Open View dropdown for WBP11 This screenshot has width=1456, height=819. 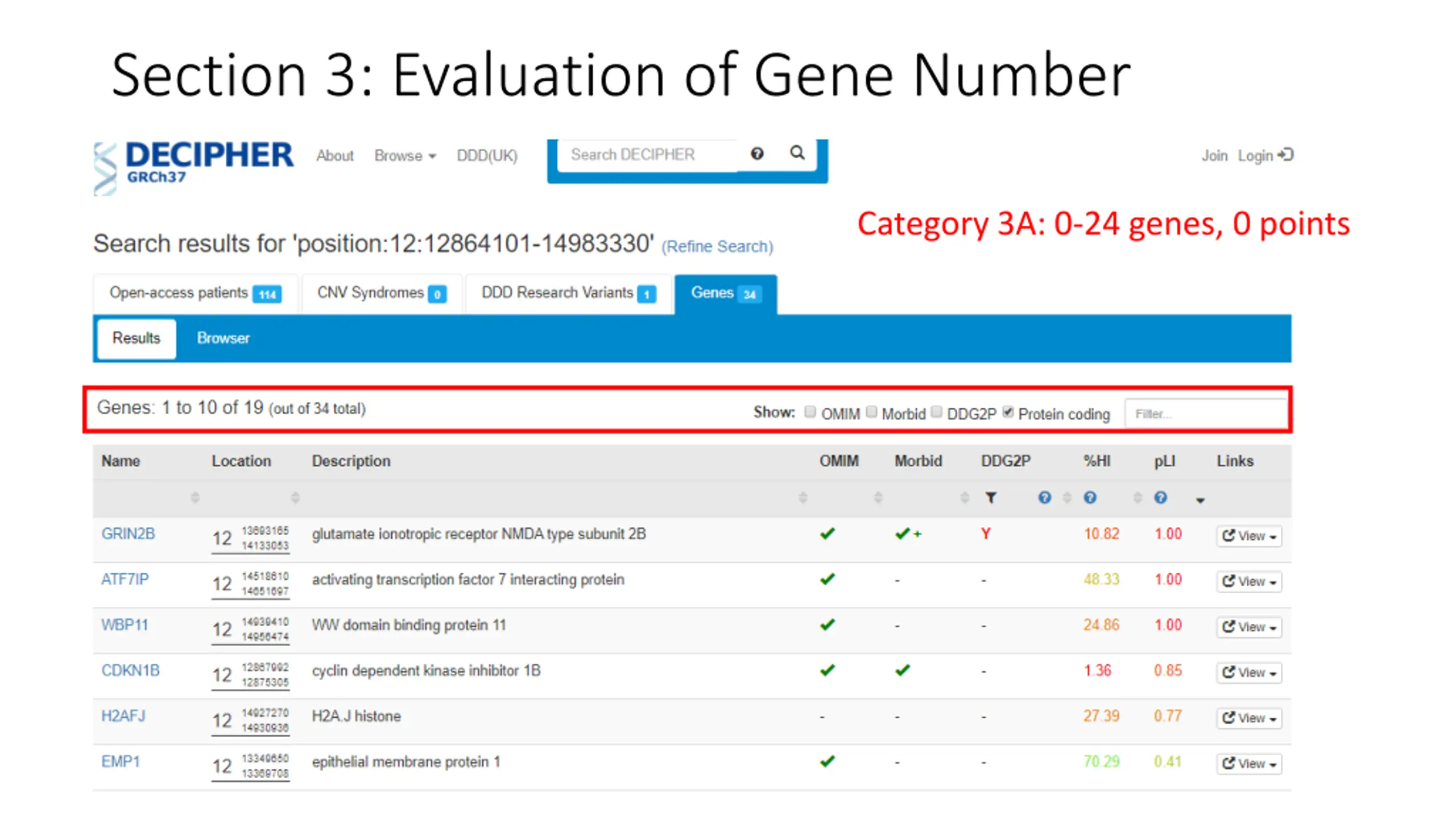pos(1249,627)
